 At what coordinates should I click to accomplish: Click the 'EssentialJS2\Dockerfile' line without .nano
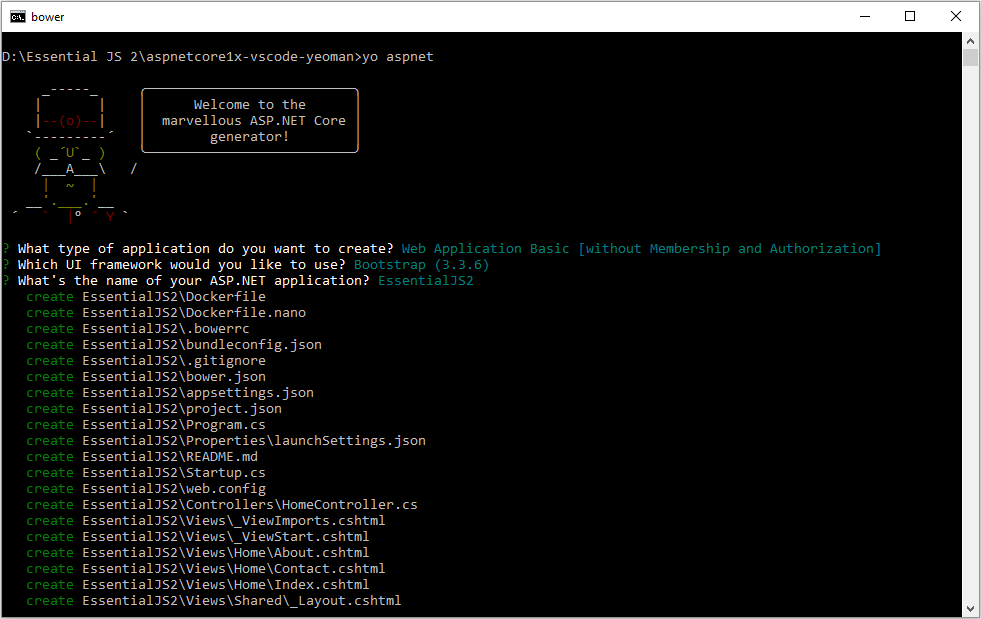tap(146, 297)
